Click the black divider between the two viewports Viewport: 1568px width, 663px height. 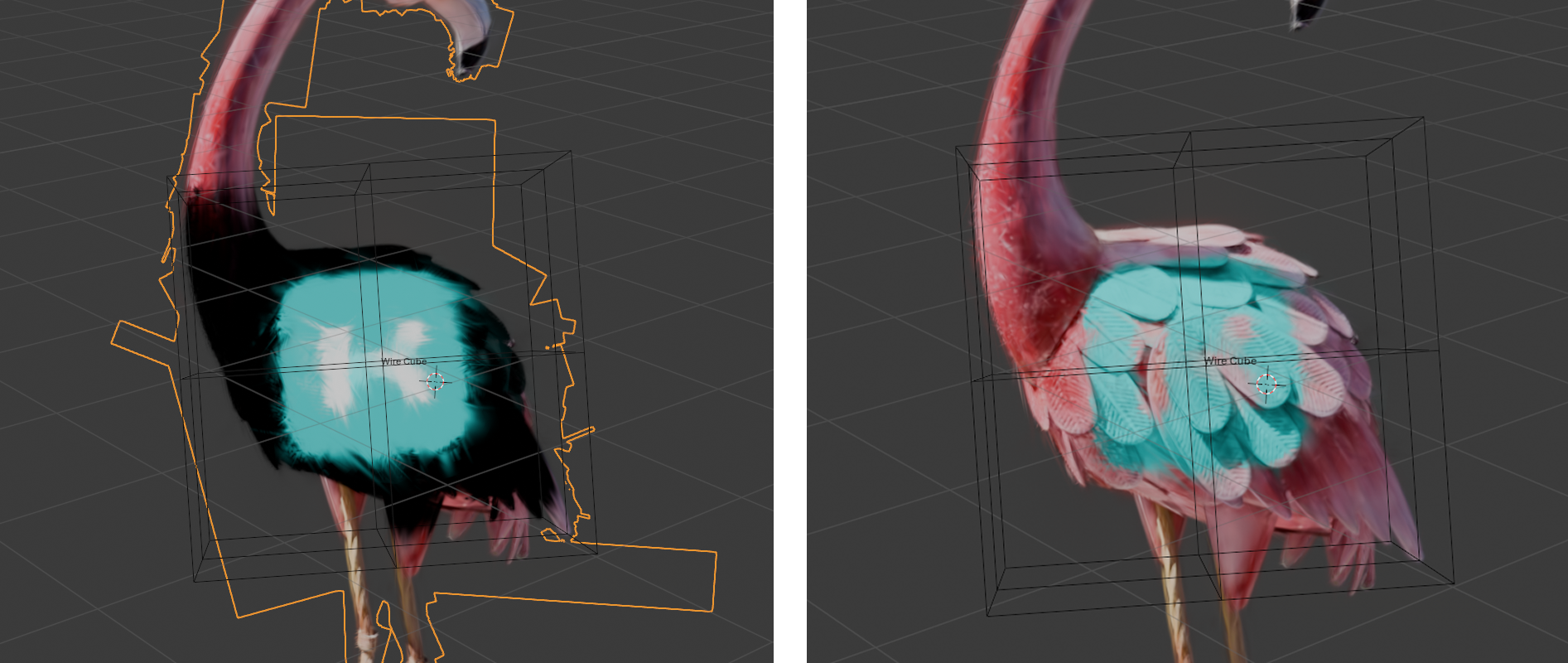coord(789,331)
